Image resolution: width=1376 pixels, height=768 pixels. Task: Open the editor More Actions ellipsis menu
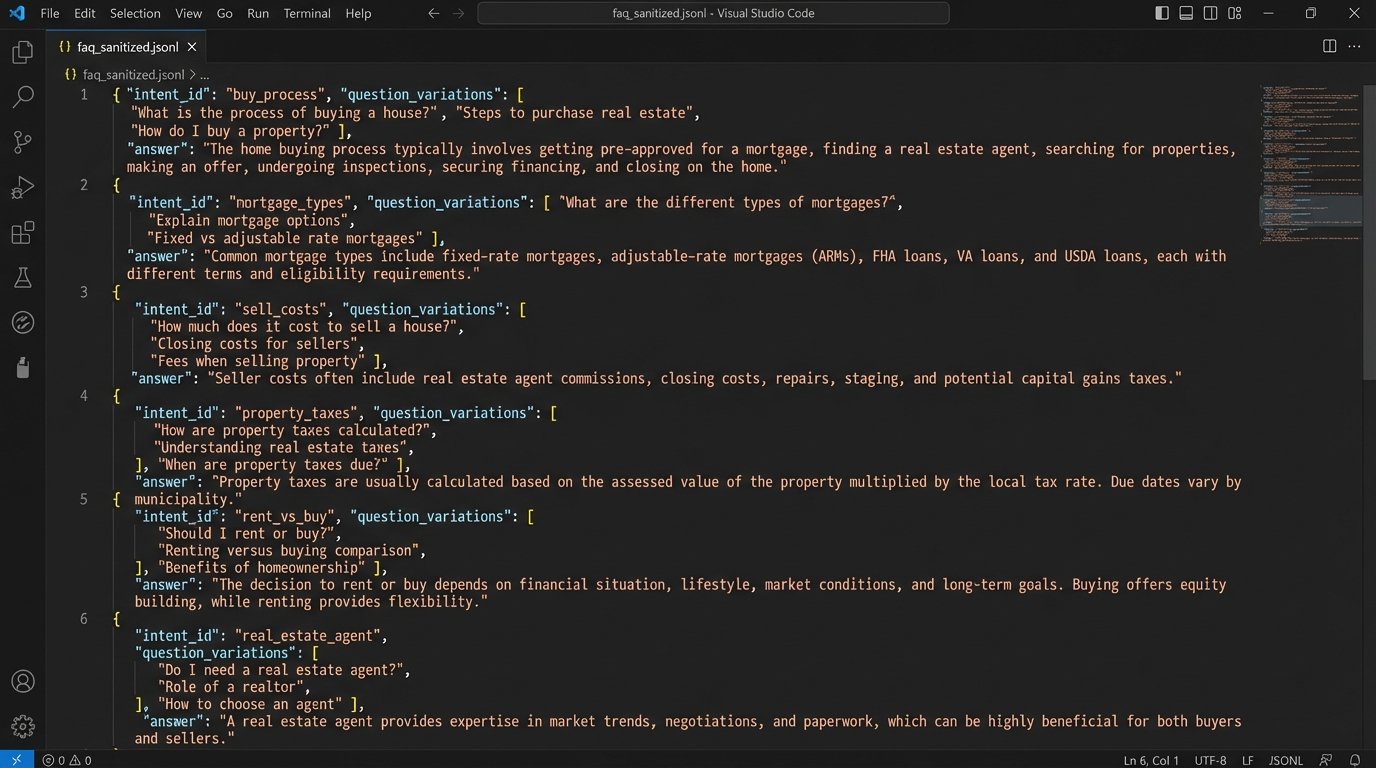click(1354, 46)
